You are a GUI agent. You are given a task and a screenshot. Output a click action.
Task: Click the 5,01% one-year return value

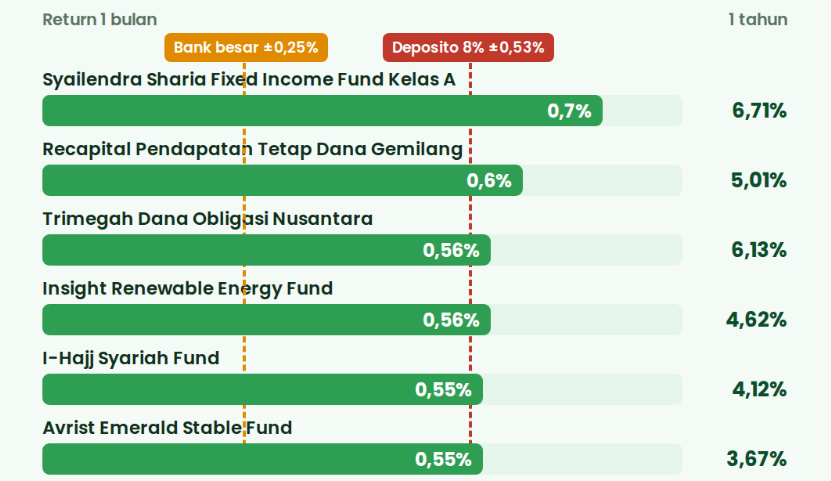pos(759,180)
